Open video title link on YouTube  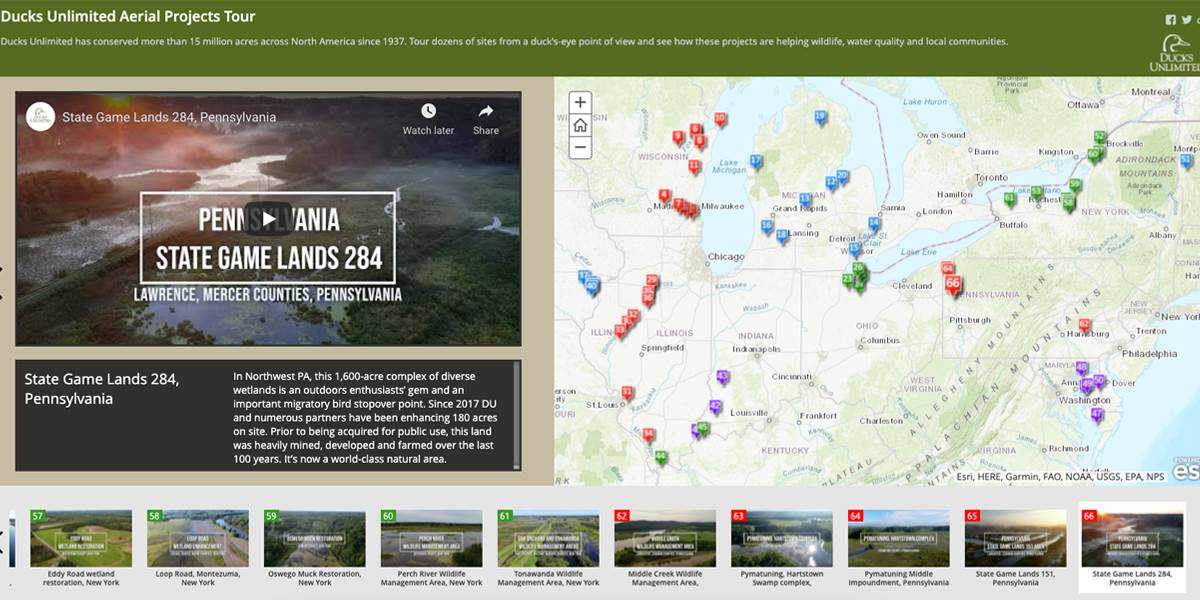tap(169, 117)
